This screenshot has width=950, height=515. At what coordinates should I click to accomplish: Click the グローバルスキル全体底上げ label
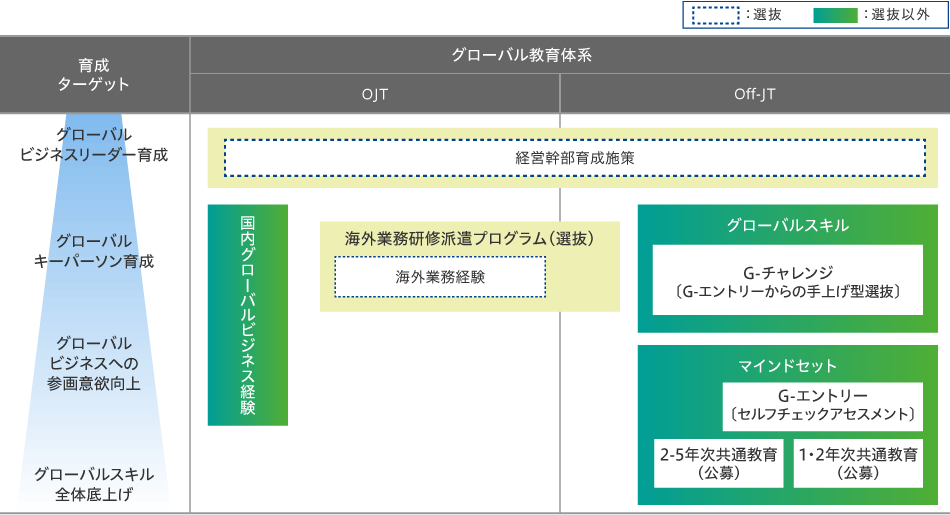click(x=94, y=484)
